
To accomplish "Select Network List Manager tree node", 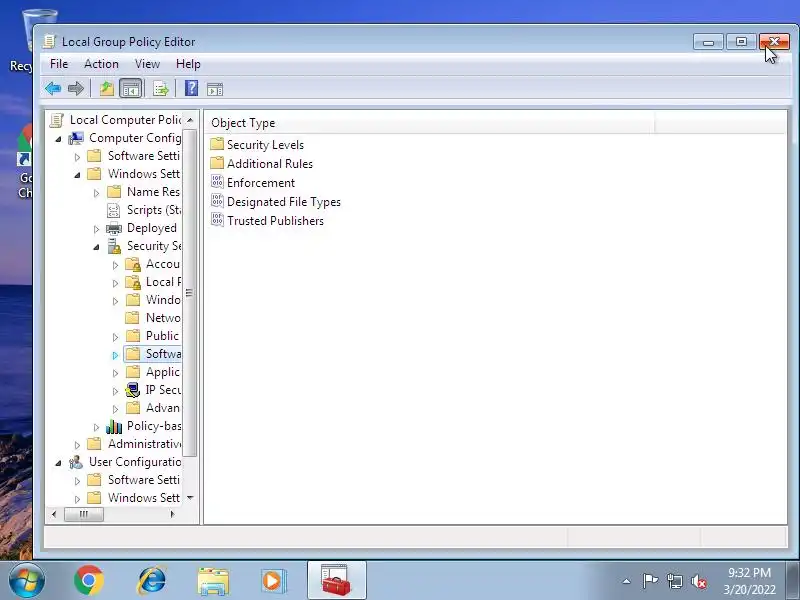I will click(x=153, y=318).
